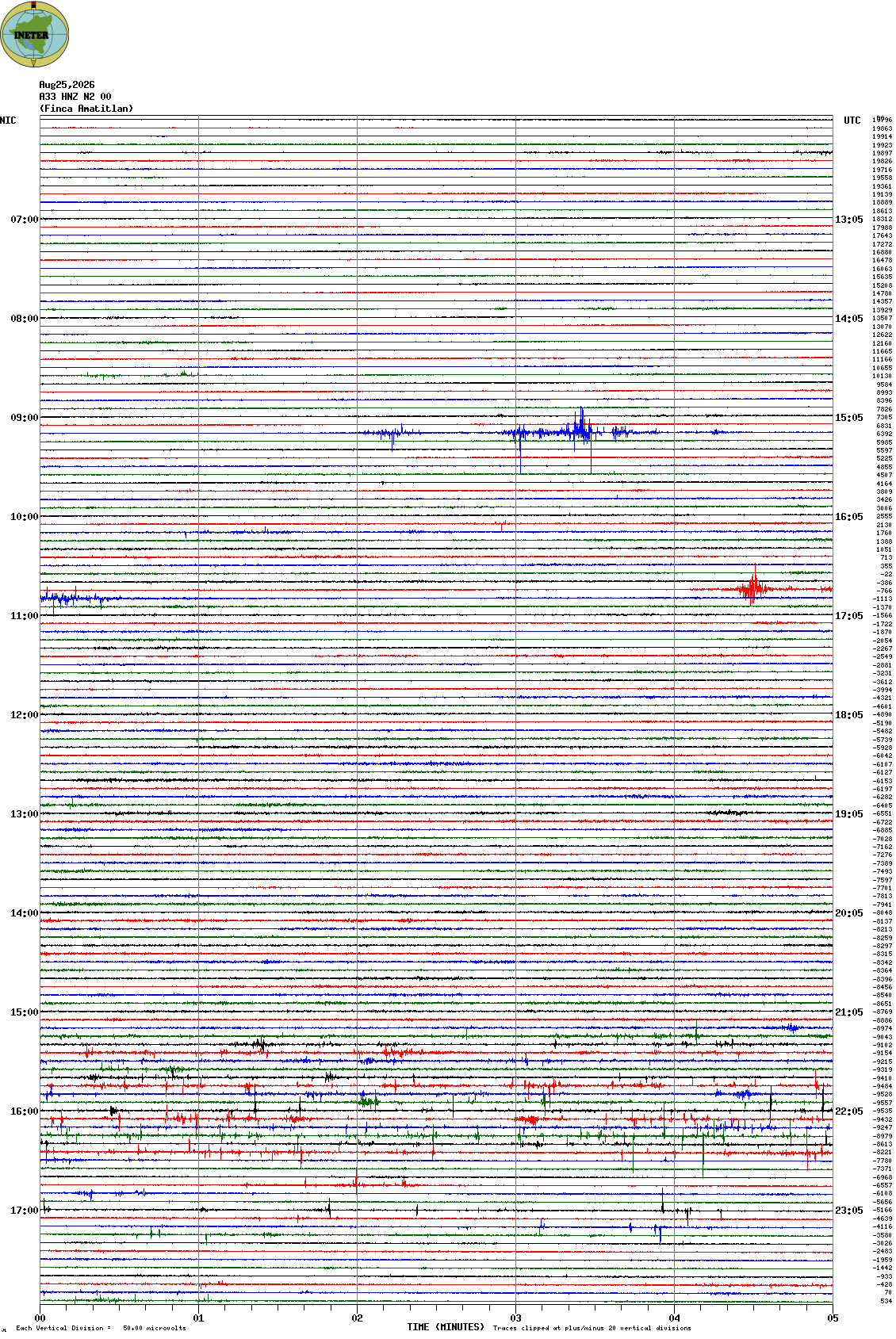This screenshot has width=896, height=1339.
Task: Click the UTC time header
Action: tap(852, 121)
